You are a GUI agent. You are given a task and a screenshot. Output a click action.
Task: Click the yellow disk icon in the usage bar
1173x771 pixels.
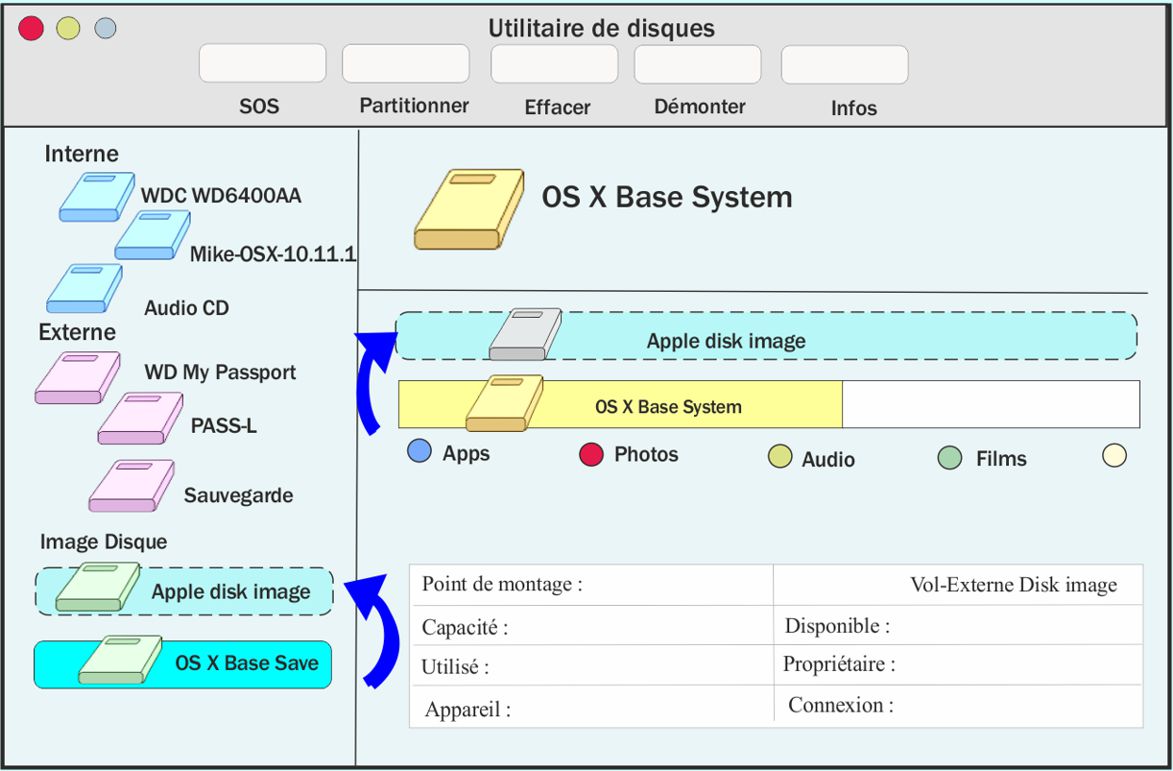[x=504, y=403]
